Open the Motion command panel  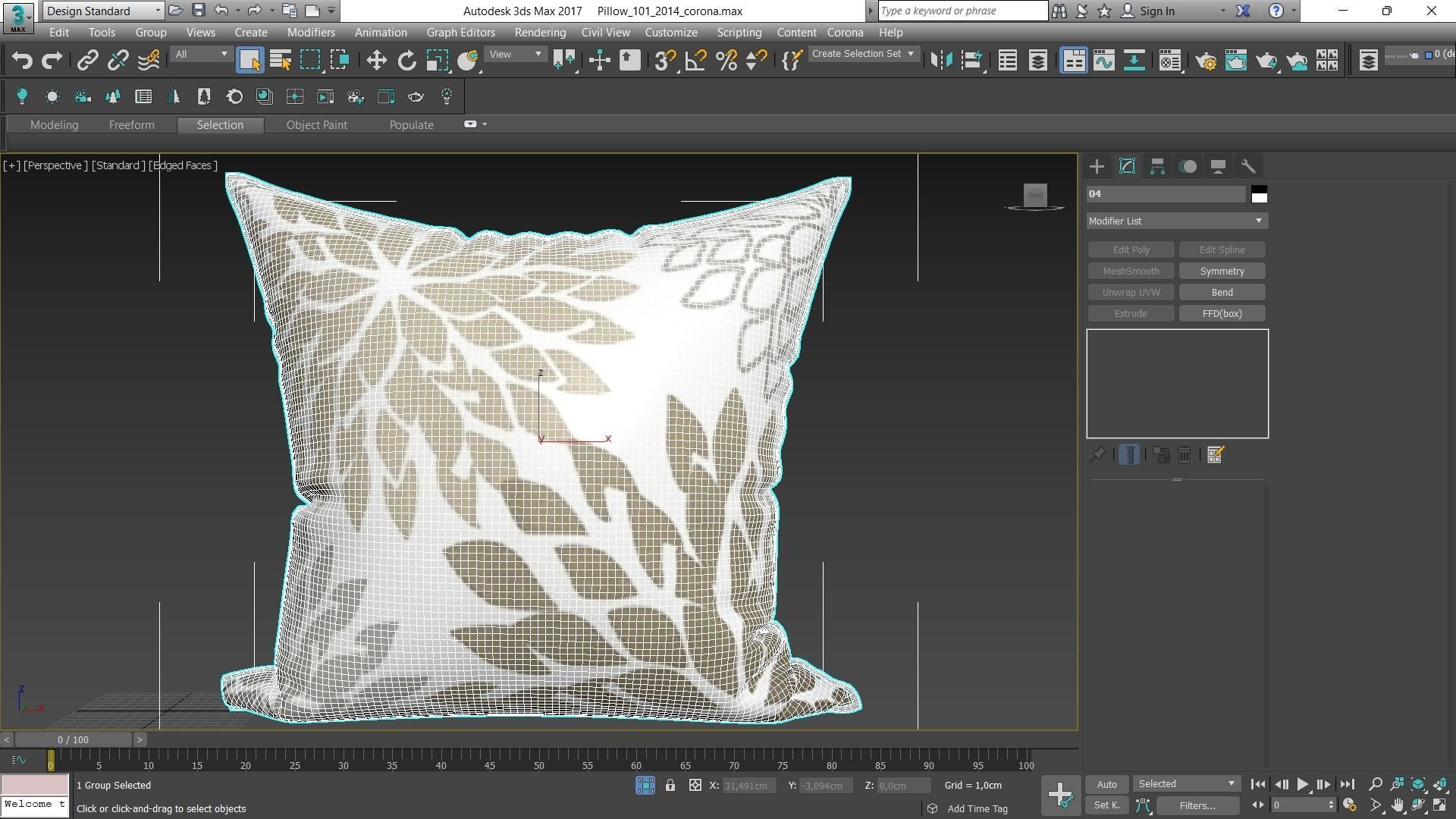[1188, 167]
